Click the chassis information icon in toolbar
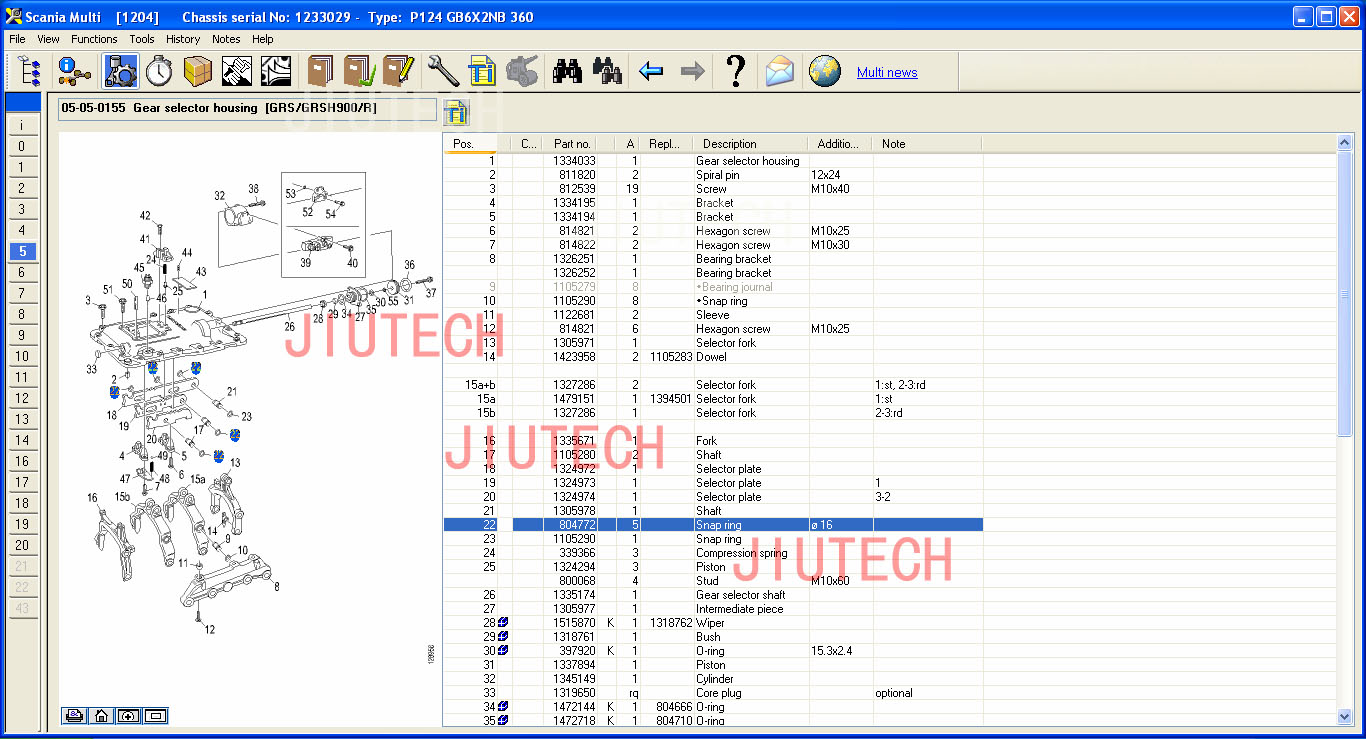The width and height of the screenshot is (1366, 739). 73,71
